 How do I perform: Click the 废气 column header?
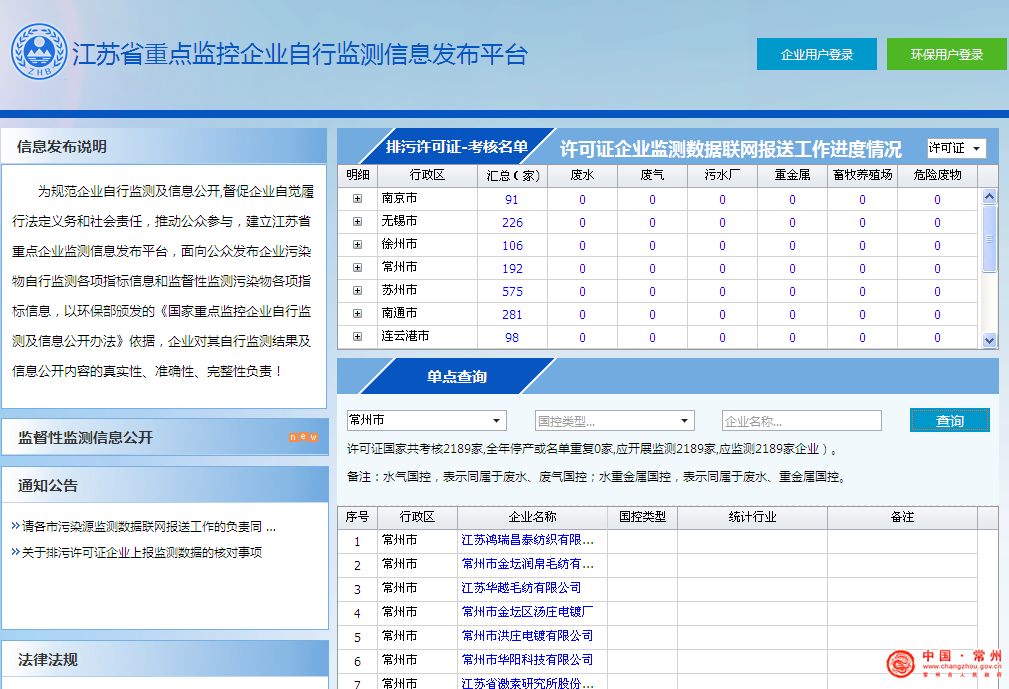tap(652, 176)
